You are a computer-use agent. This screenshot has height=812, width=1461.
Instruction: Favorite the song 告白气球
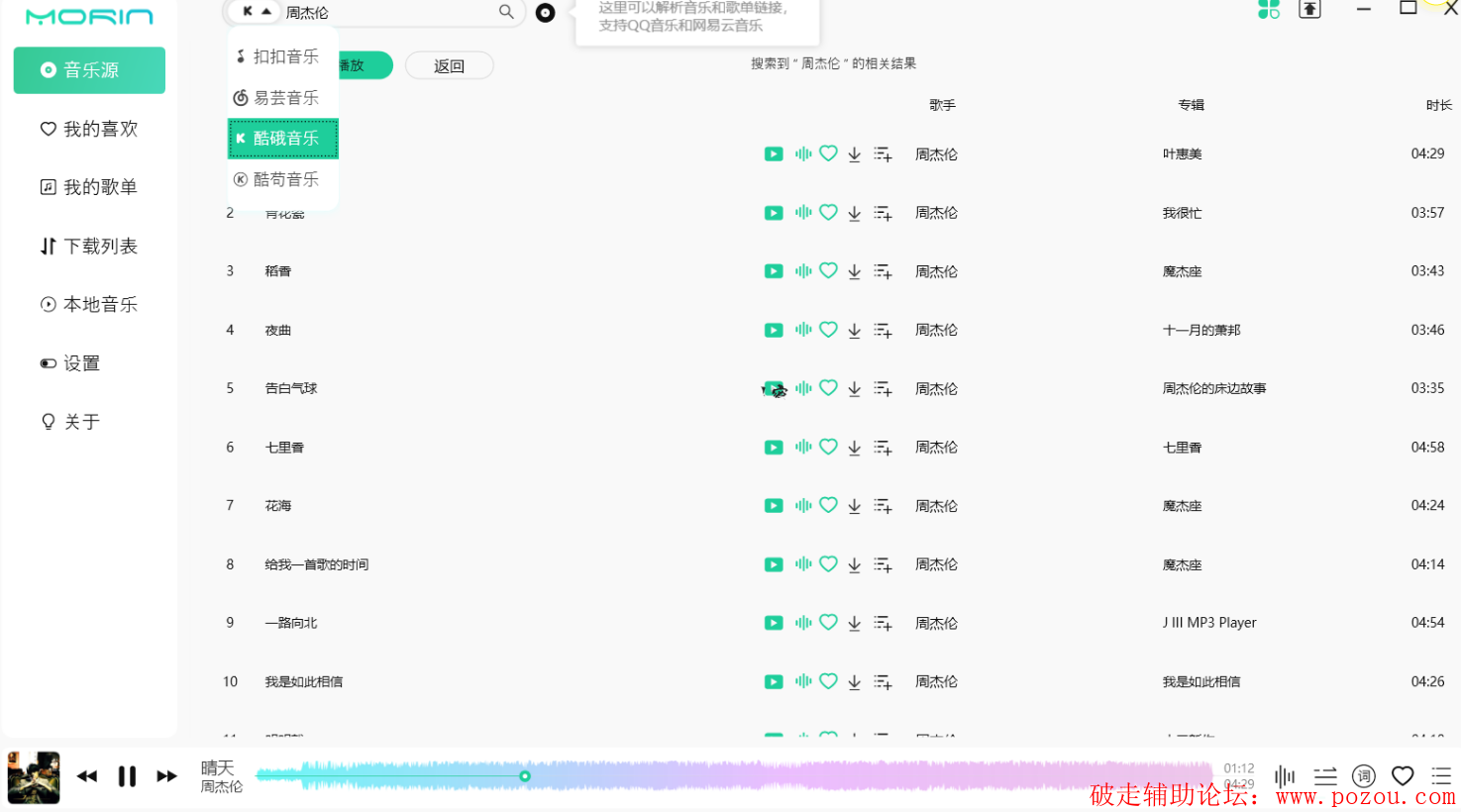[829, 387]
